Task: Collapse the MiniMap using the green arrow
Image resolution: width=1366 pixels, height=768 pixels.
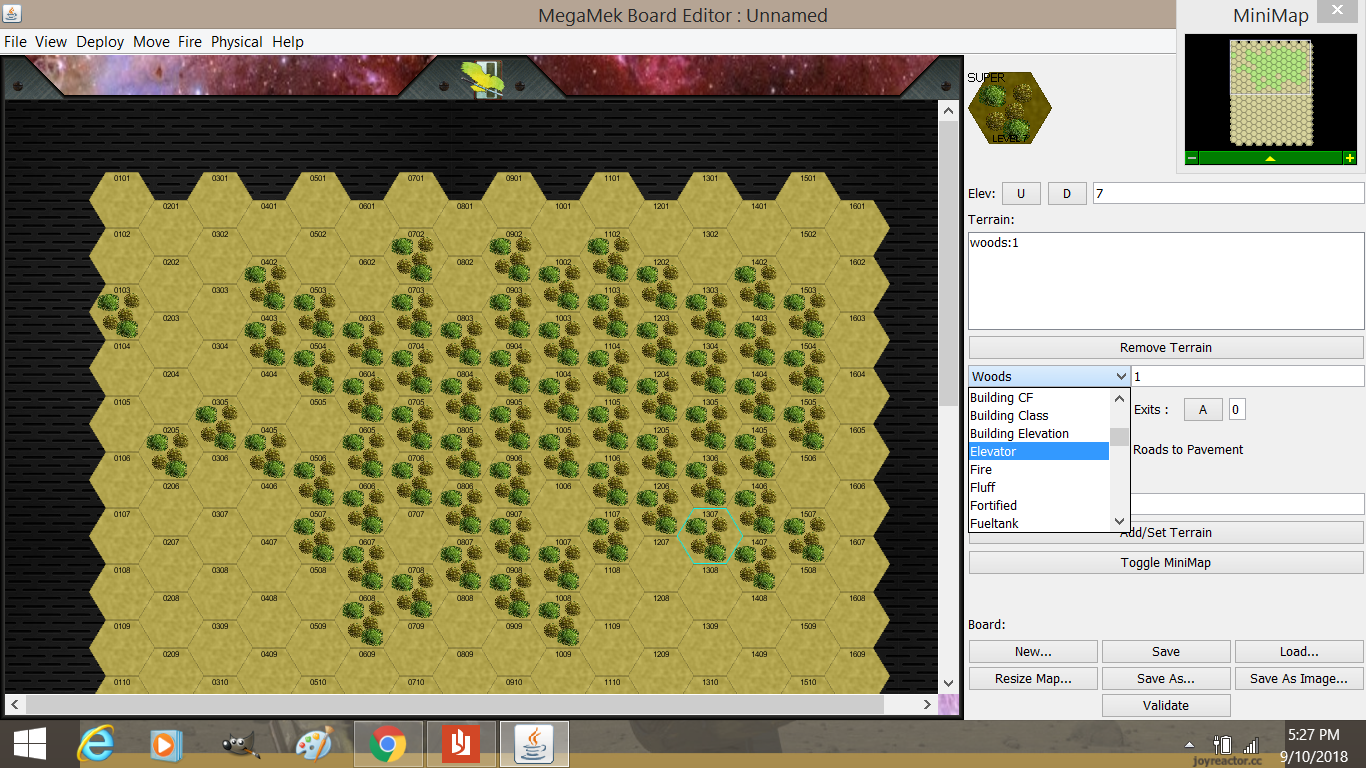Action: (1270, 157)
